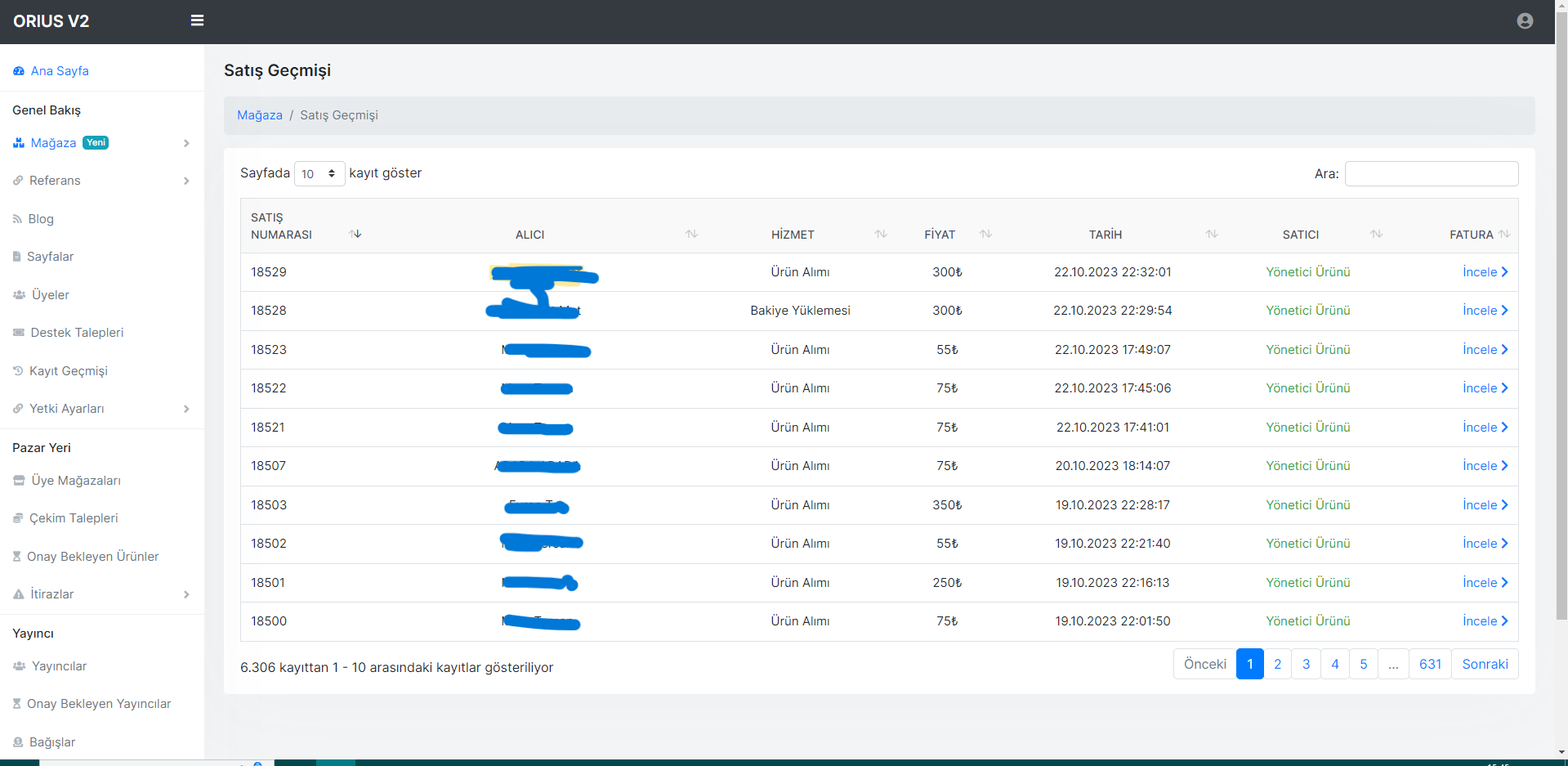Image resolution: width=1568 pixels, height=766 pixels.
Task: Sort the table by SATICI column arrows
Action: click(x=1377, y=235)
